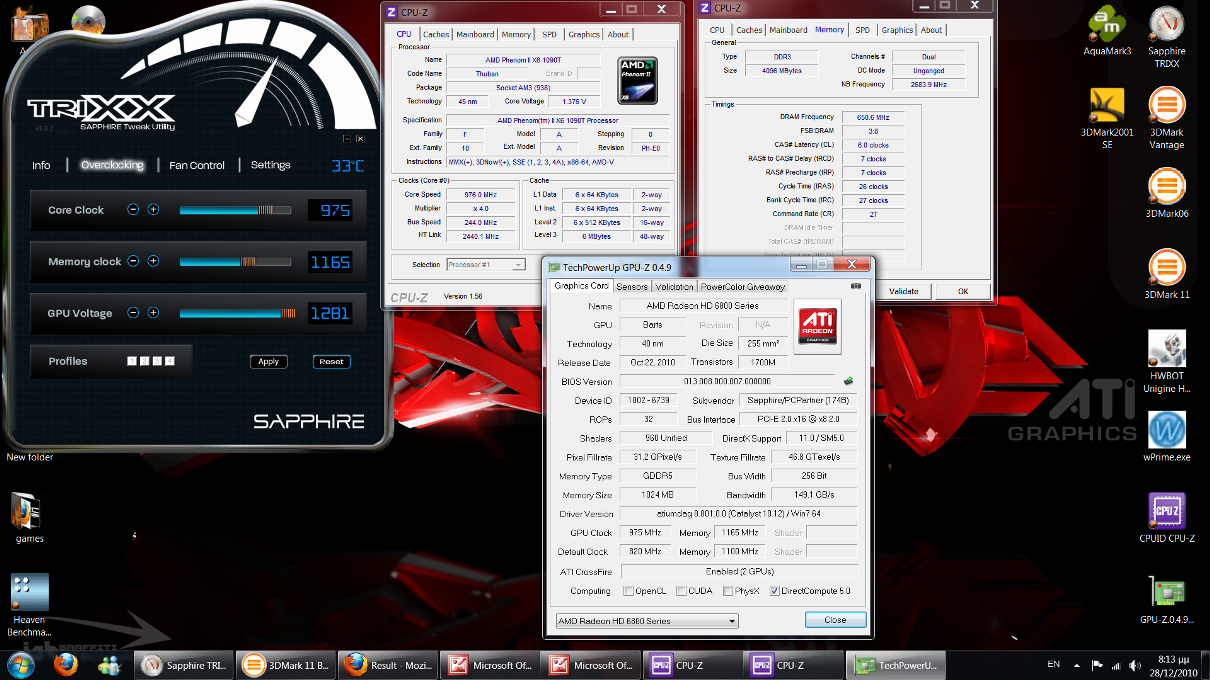The image size is (1210, 680).
Task: Open SPD tab in the CPU-Z memory window
Action: click(x=862, y=30)
